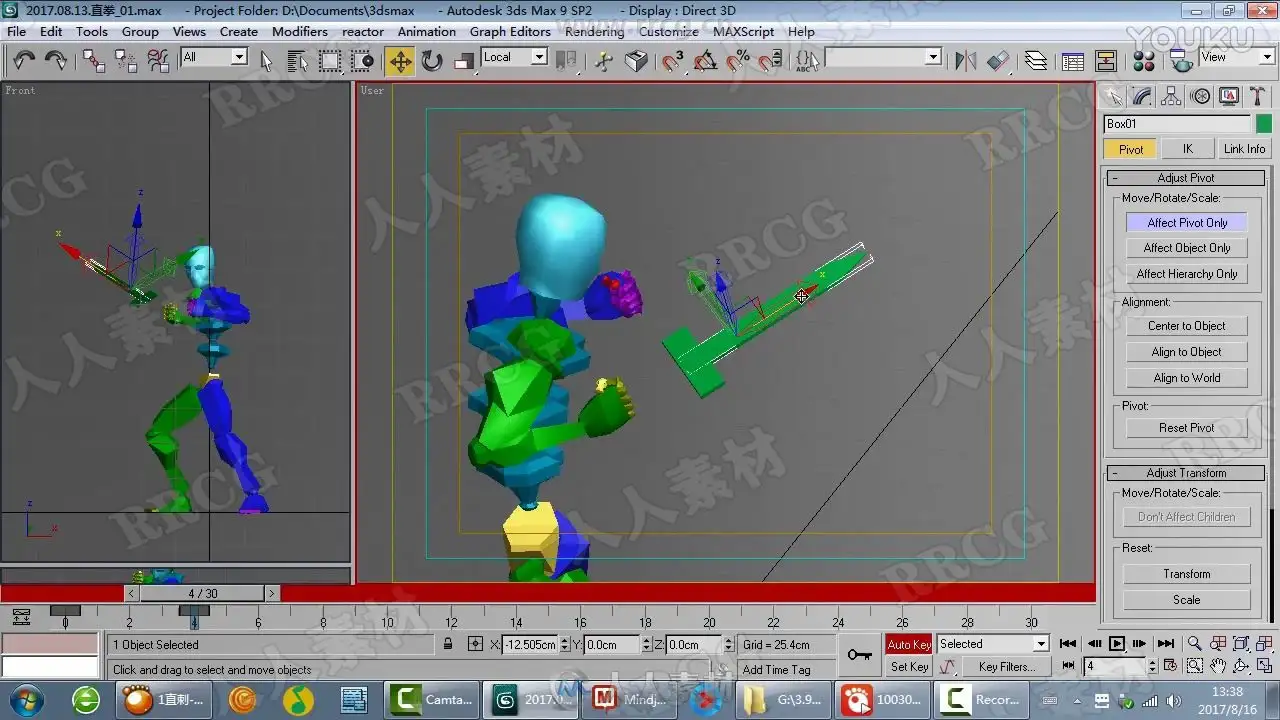
Task: Click the Select and Rotate tool
Action: (432, 61)
